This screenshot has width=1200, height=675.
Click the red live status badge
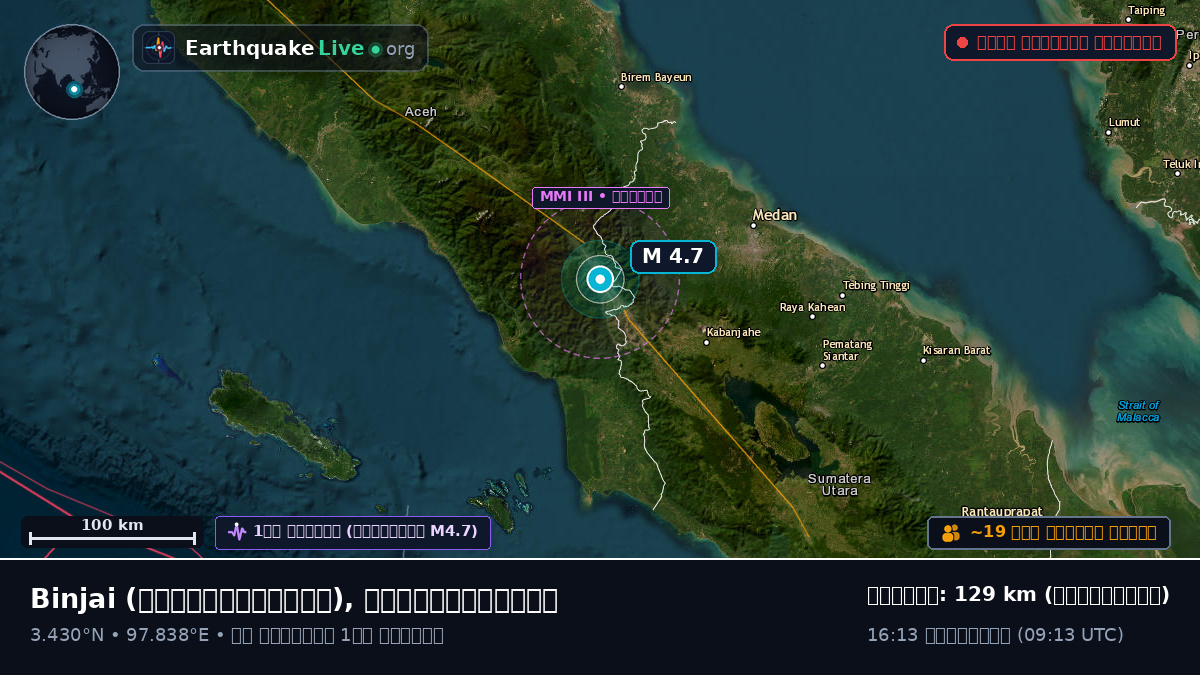click(1060, 42)
